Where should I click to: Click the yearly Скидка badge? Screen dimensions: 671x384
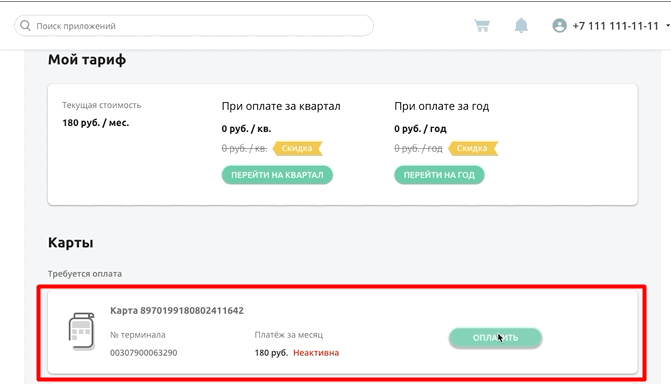pos(472,148)
